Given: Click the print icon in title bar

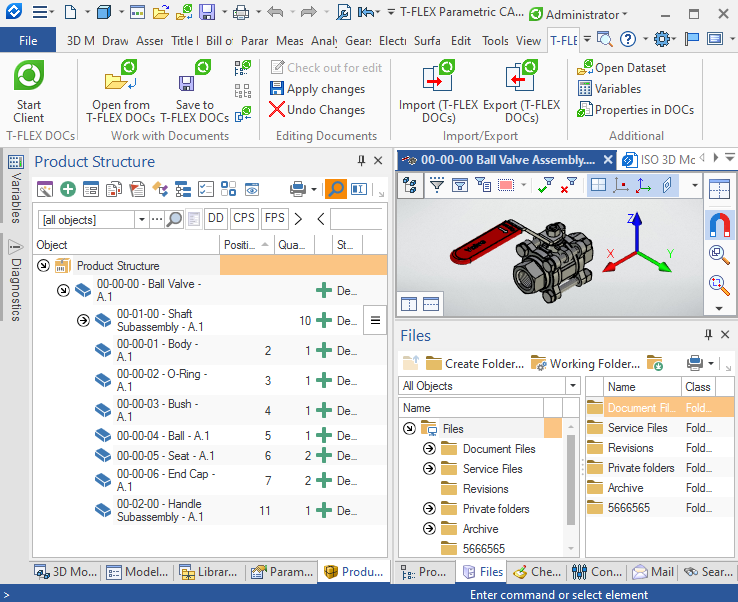Looking at the screenshot, I should 241,12.
